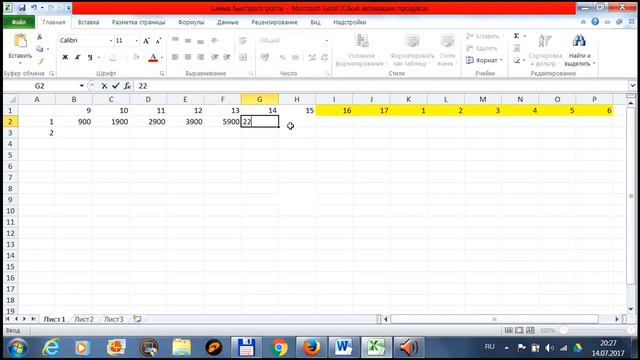Confirm entry with formula bar checkmark

[x=116, y=86]
